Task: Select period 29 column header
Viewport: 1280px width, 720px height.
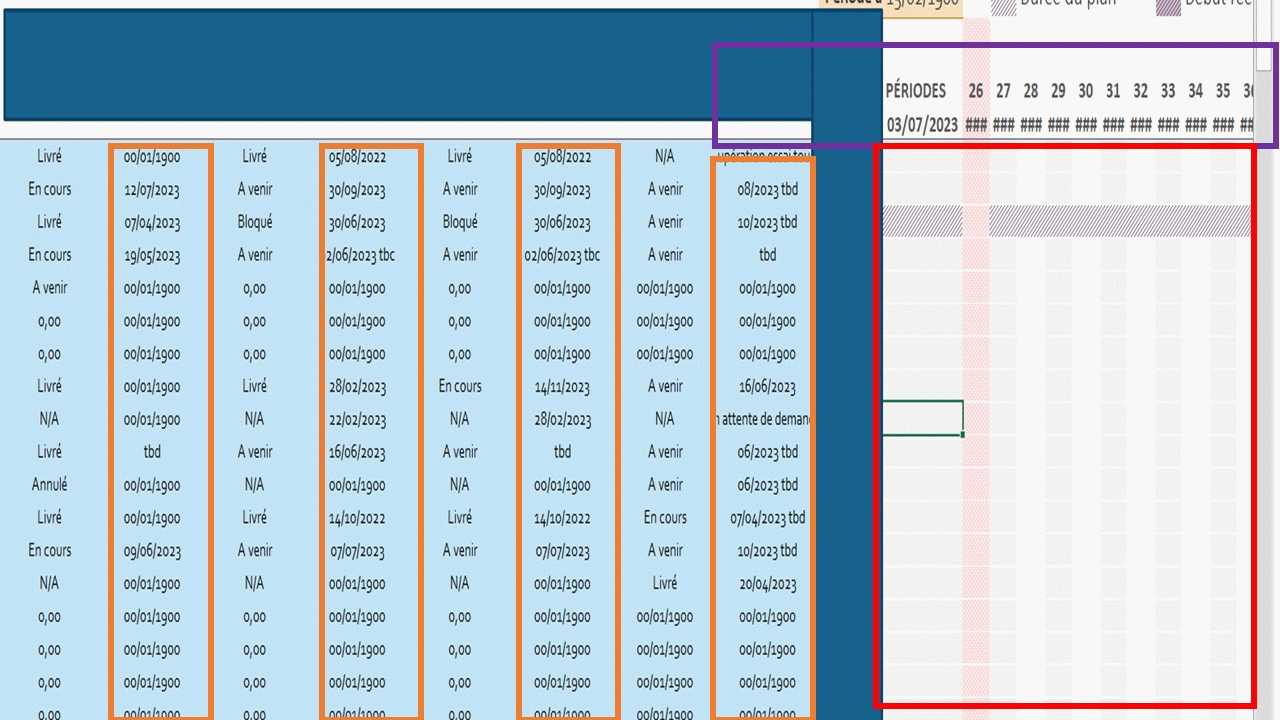Action: tap(1058, 91)
